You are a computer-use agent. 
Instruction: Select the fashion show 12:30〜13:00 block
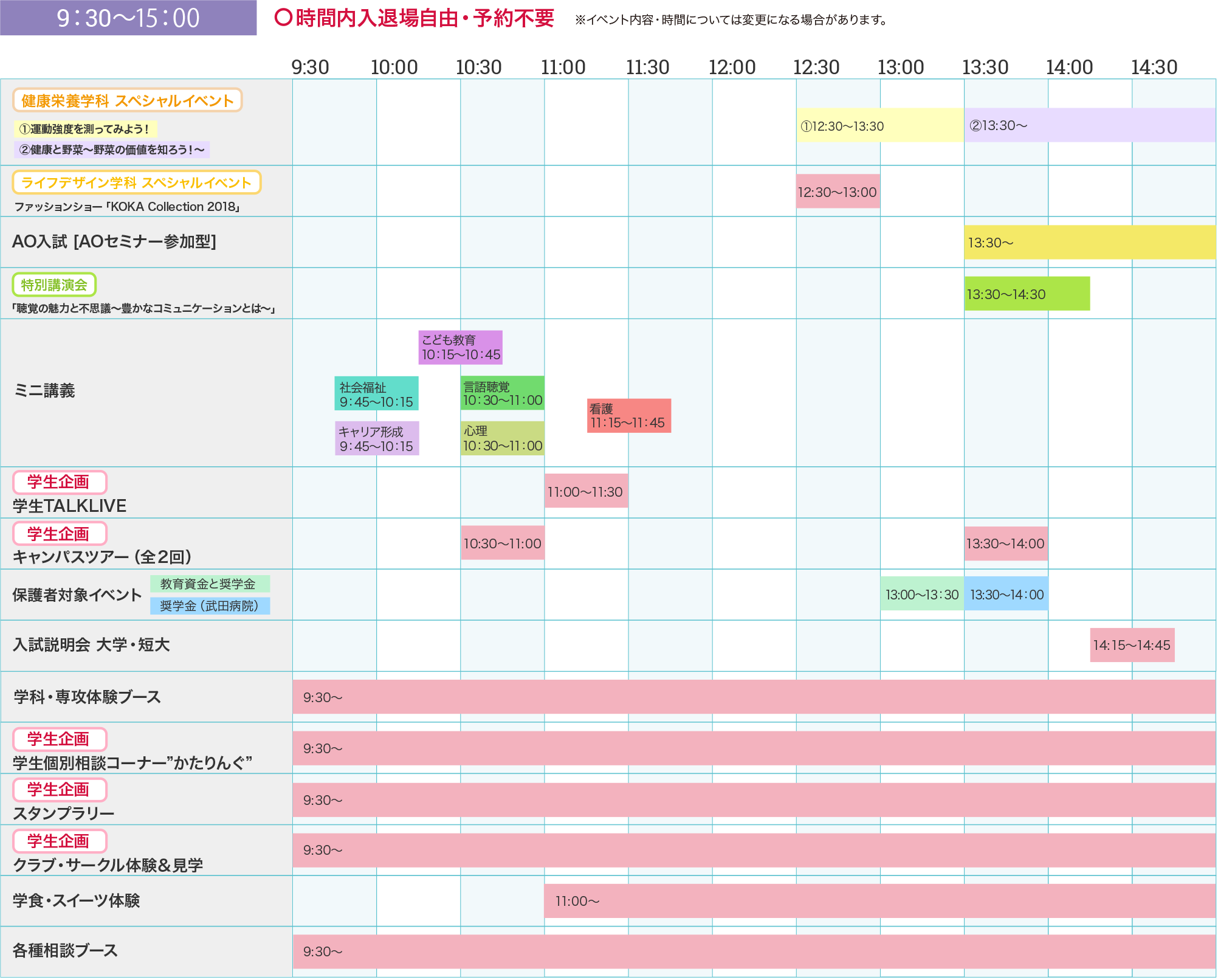point(838,192)
